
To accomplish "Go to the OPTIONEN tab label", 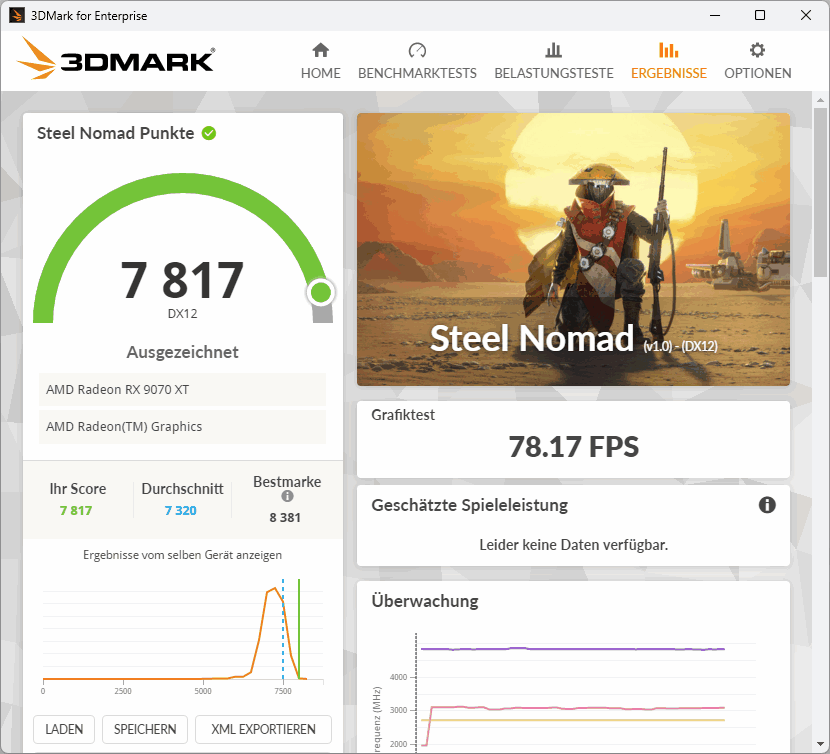I will [x=757, y=73].
